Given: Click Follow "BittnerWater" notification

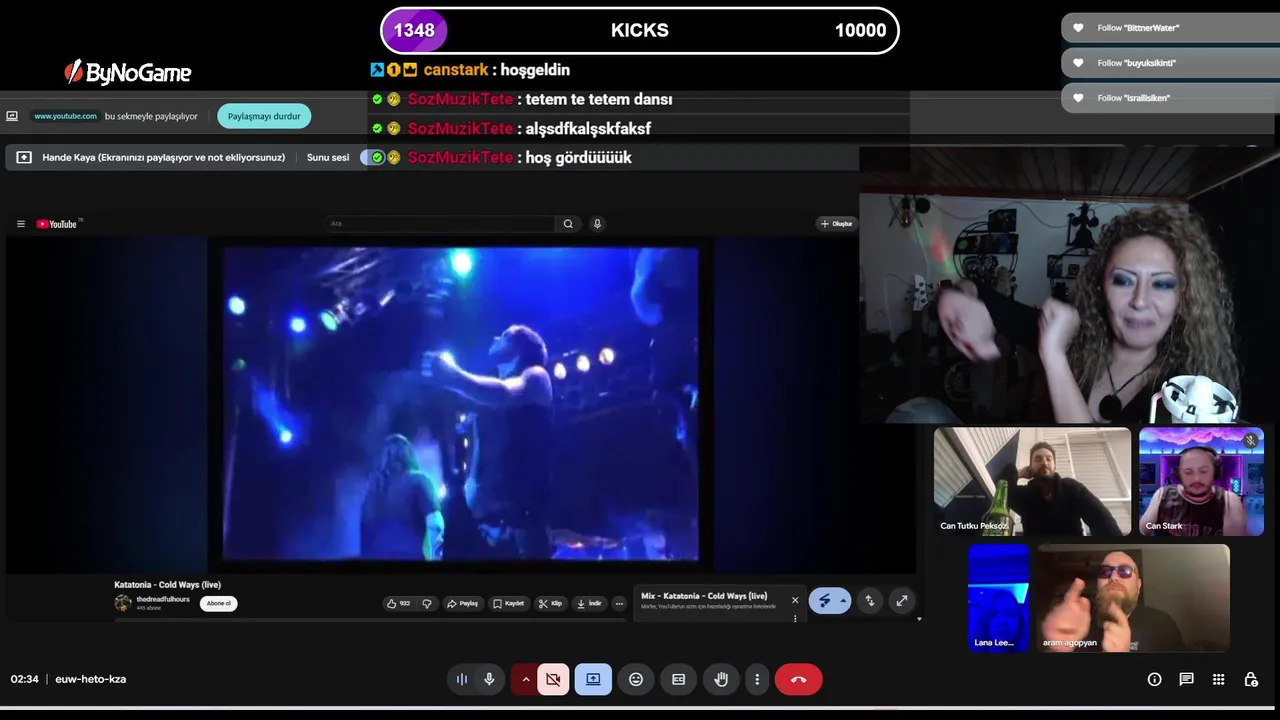Looking at the screenshot, I should click(x=1170, y=28).
